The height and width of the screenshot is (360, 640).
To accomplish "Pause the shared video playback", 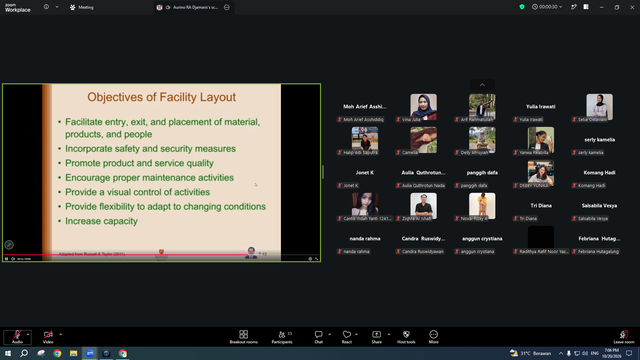I will (7, 259).
